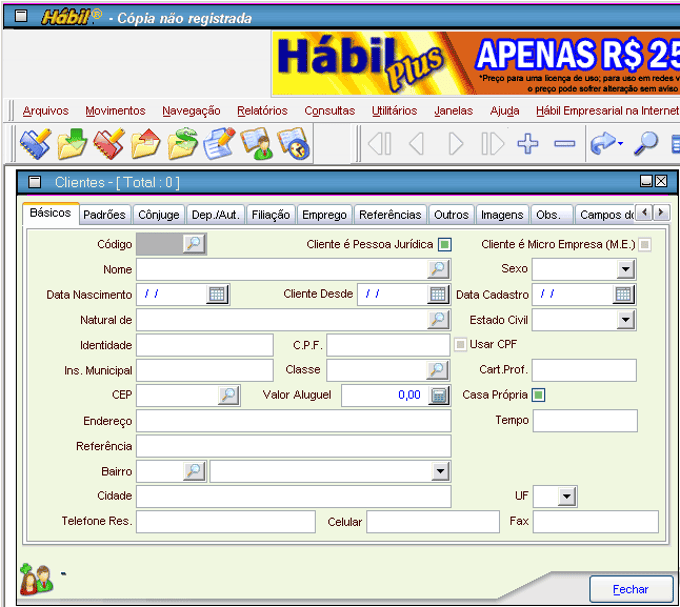Toggle Casa Própria checkbox
This screenshot has height=607, width=680.
pyautogui.click(x=538, y=395)
